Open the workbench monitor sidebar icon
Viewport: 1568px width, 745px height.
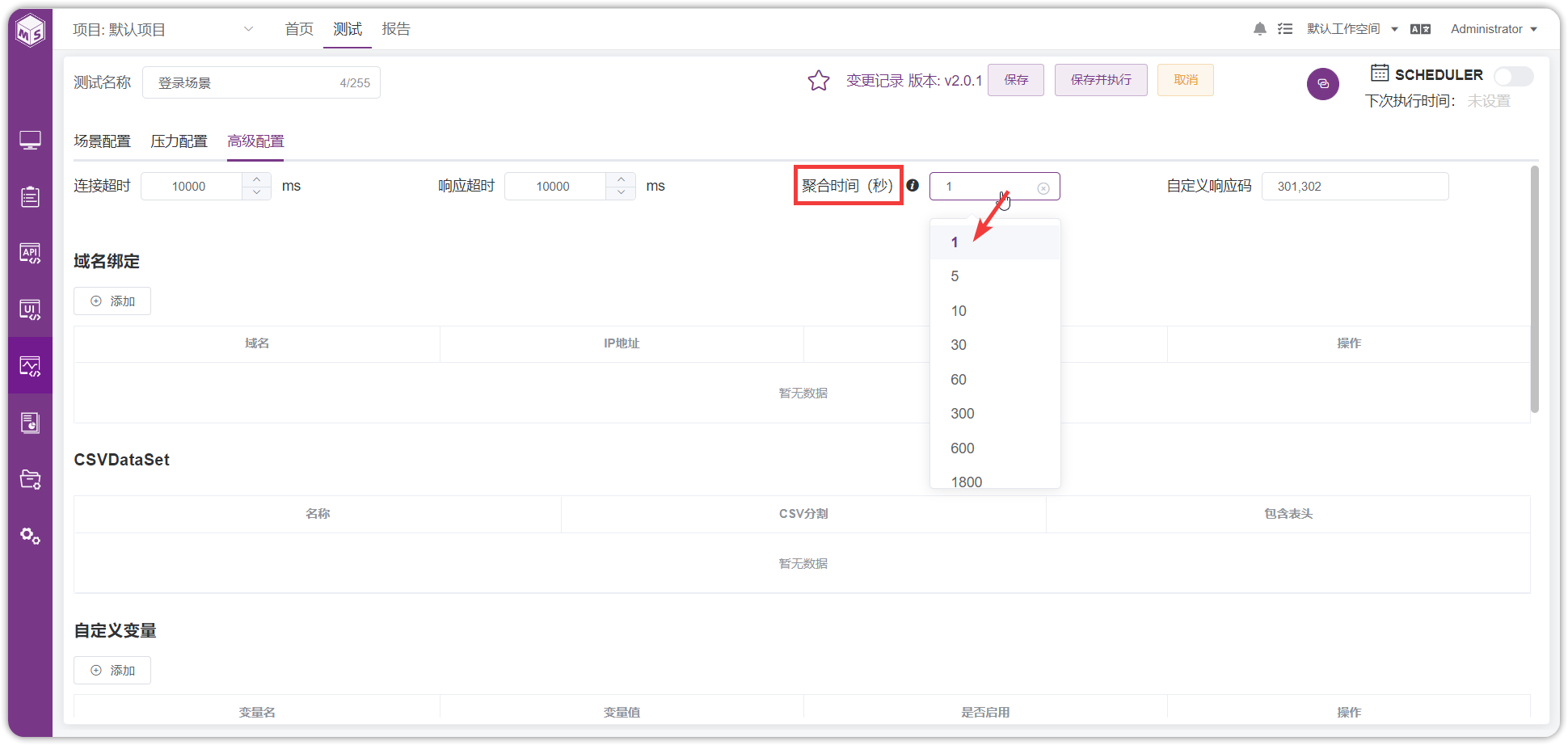click(x=30, y=141)
